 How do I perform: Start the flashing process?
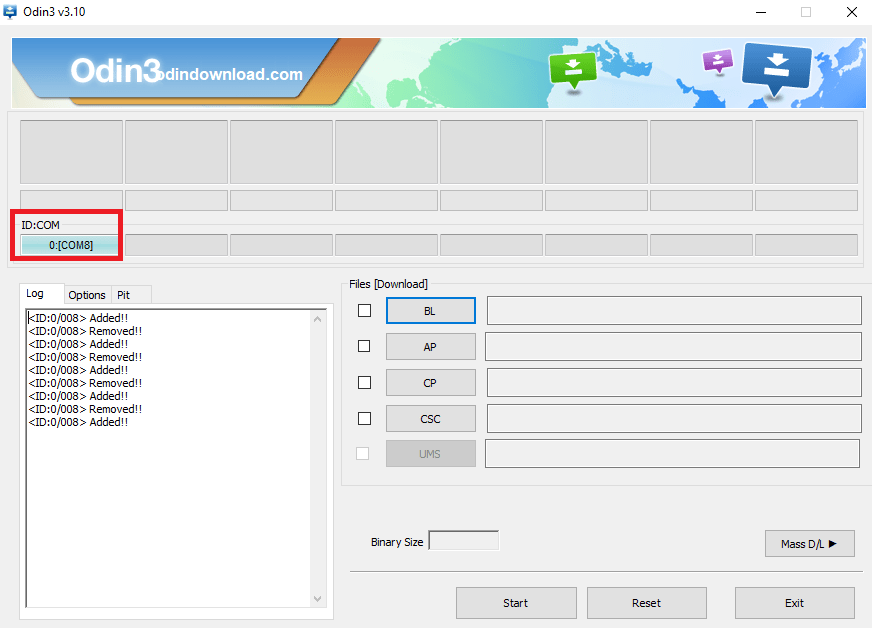pyautogui.click(x=516, y=603)
